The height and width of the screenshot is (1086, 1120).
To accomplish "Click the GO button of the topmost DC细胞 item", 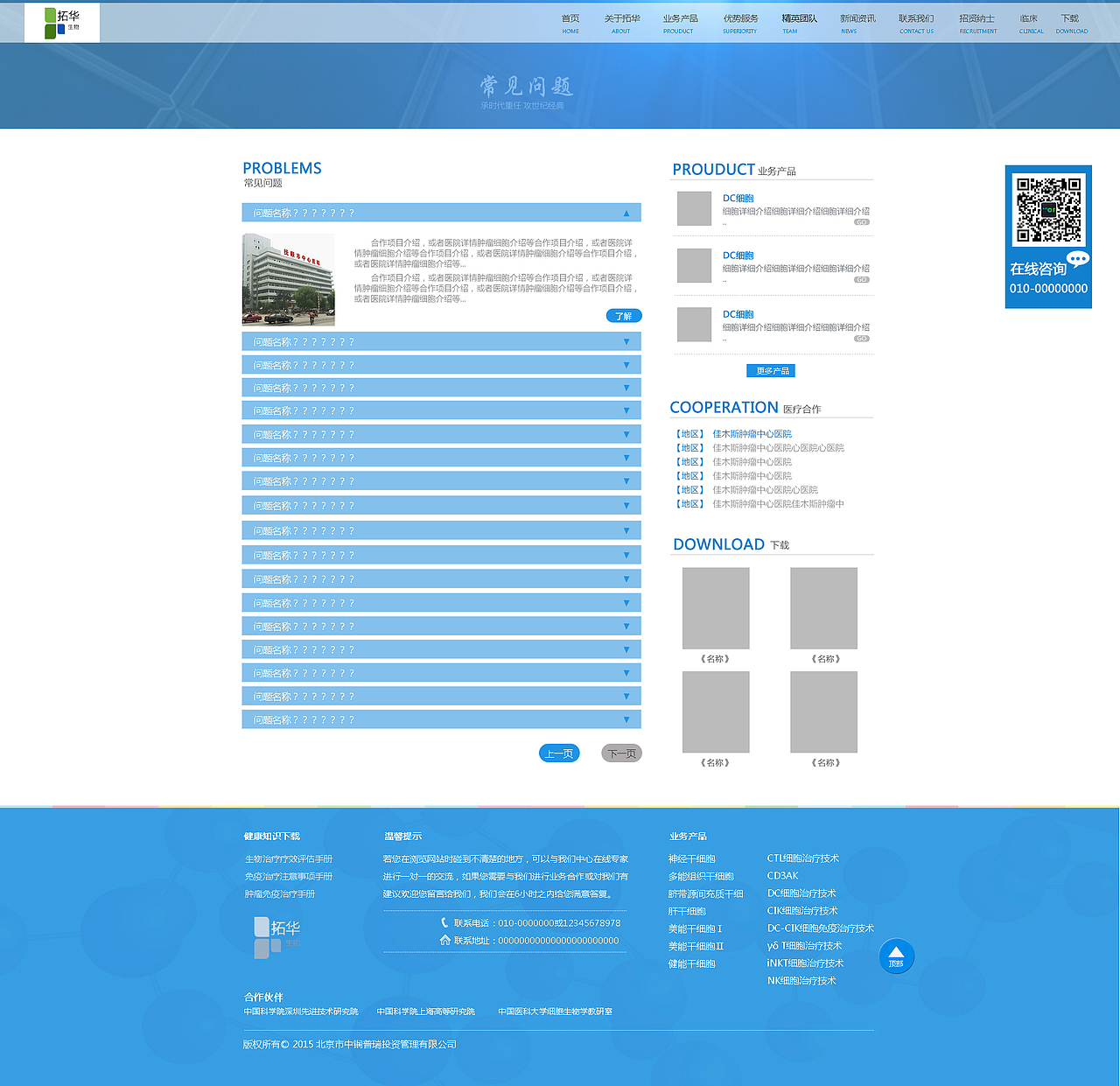I will point(862,222).
